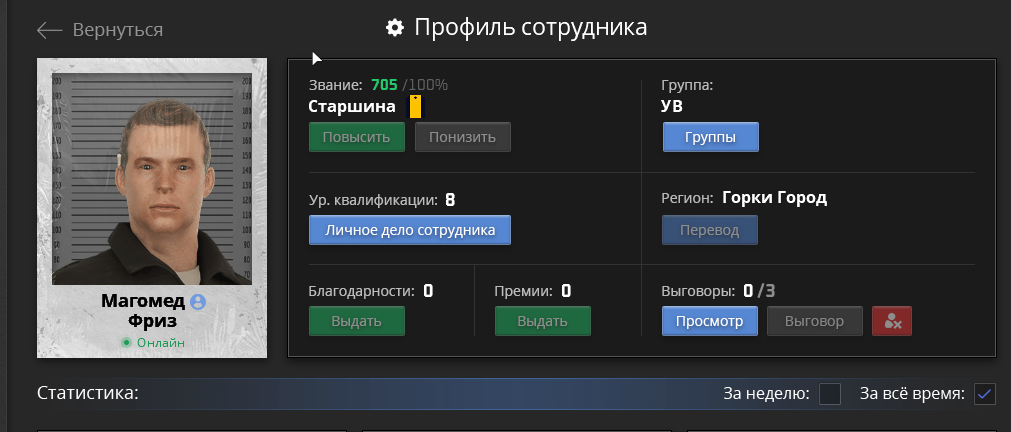
Task: Click the green online status dot
Action: [x=126, y=343]
